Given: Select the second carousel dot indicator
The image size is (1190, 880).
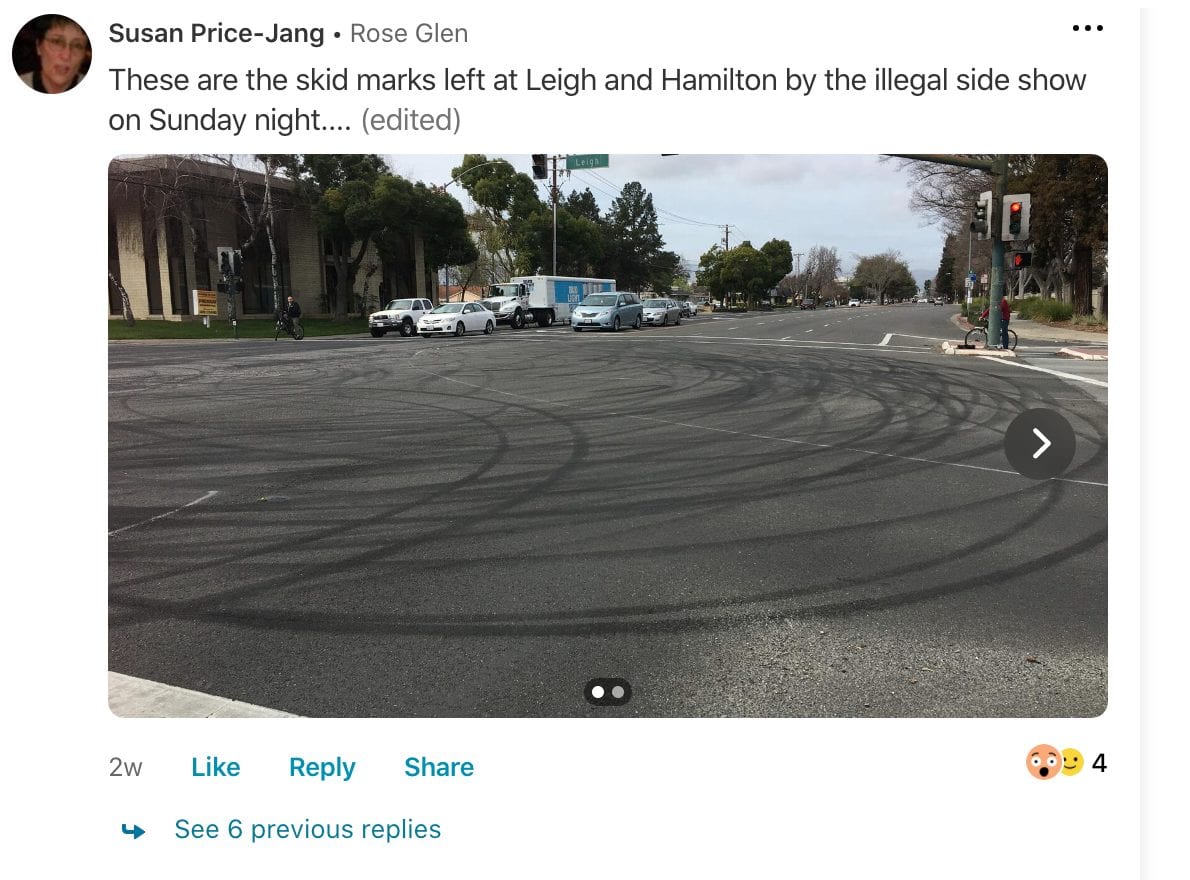Looking at the screenshot, I should (x=618, y=692).
